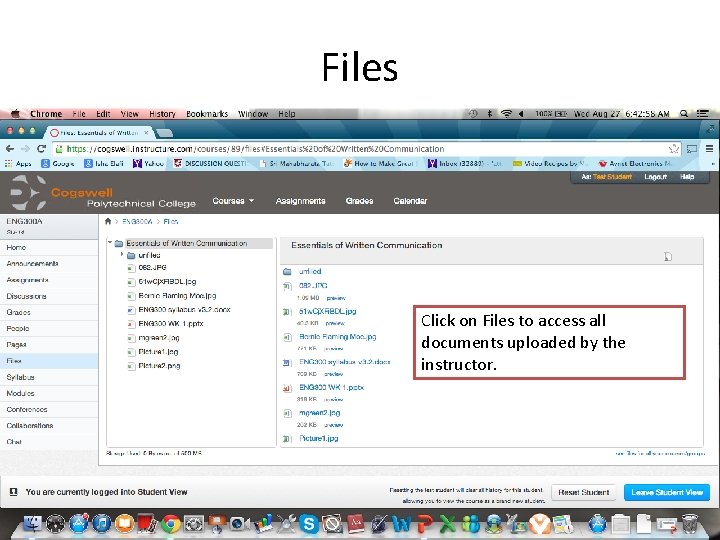Open the Apple menu
This screenshot has height=540, width=720.
pyautogui.click(x=15, y=113)
